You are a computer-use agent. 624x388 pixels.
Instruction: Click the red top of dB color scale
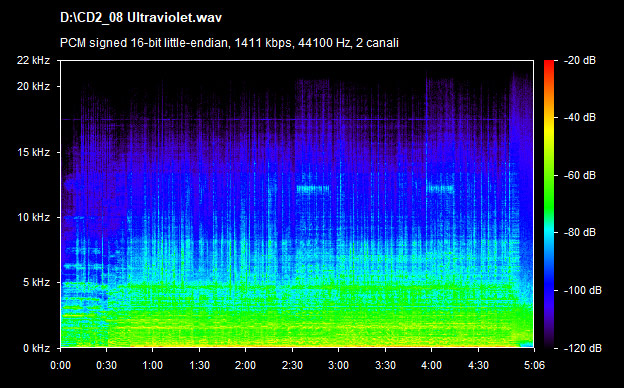point(549,64)
